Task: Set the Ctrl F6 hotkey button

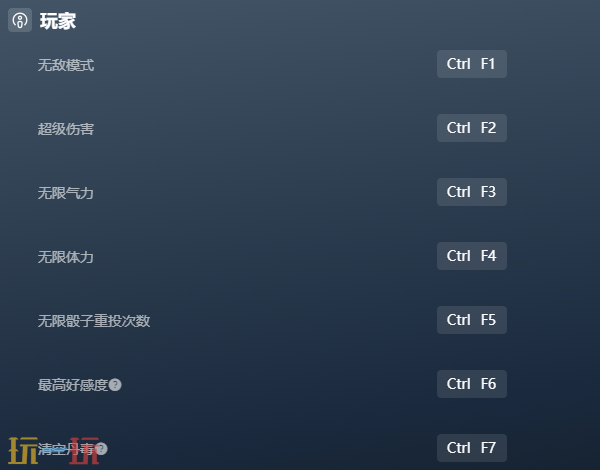Action: click(x=472, y=384)
